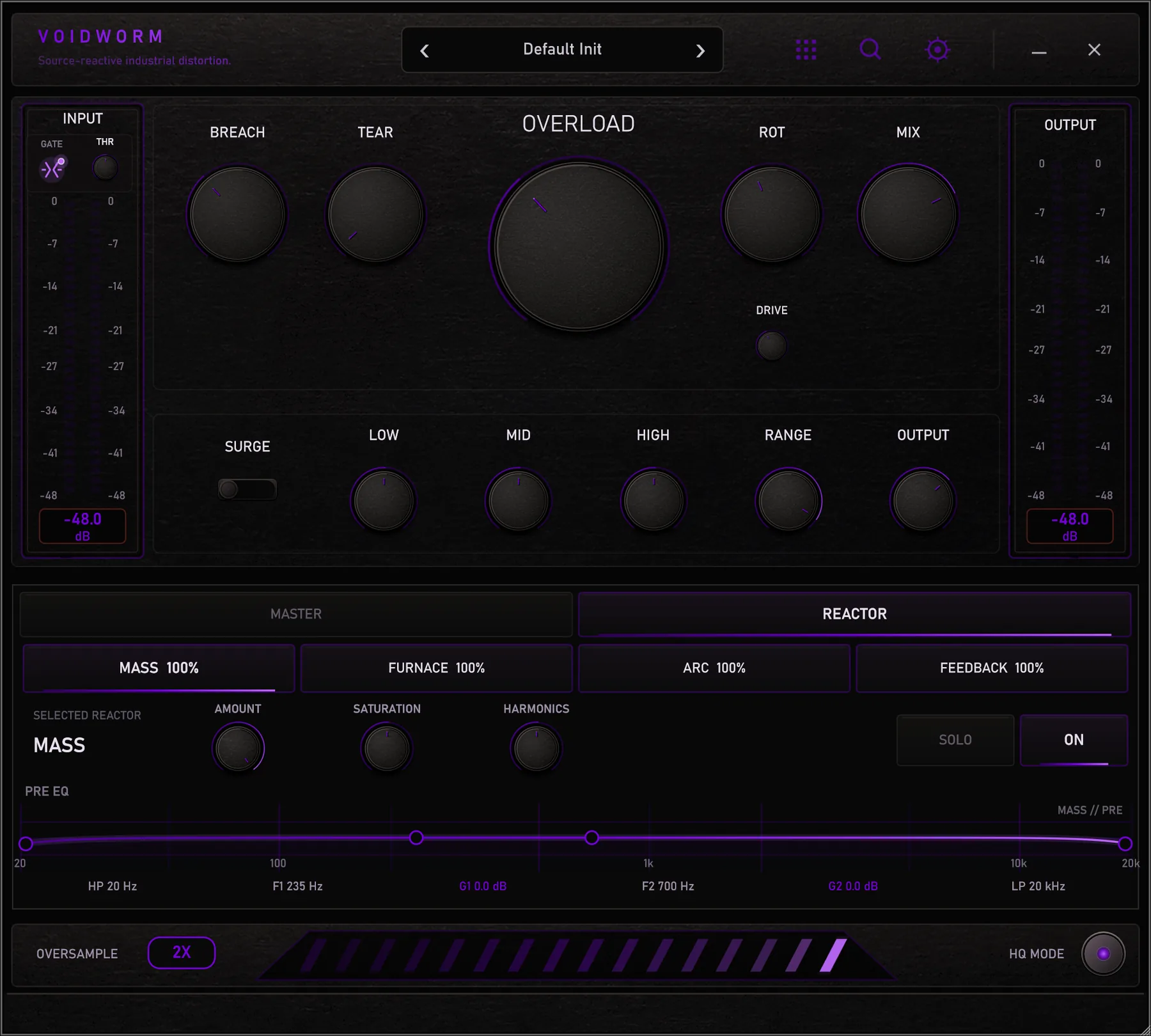Click the TEAR knob

(x=375, y=214)
